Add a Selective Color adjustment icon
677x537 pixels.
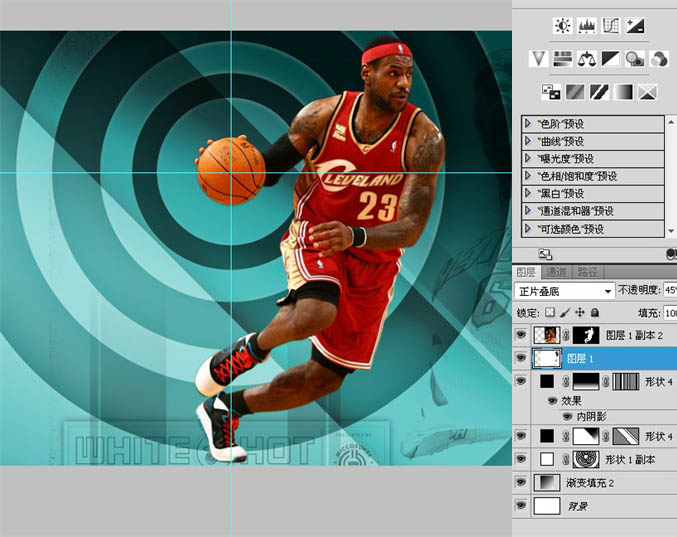click(648, 92)
